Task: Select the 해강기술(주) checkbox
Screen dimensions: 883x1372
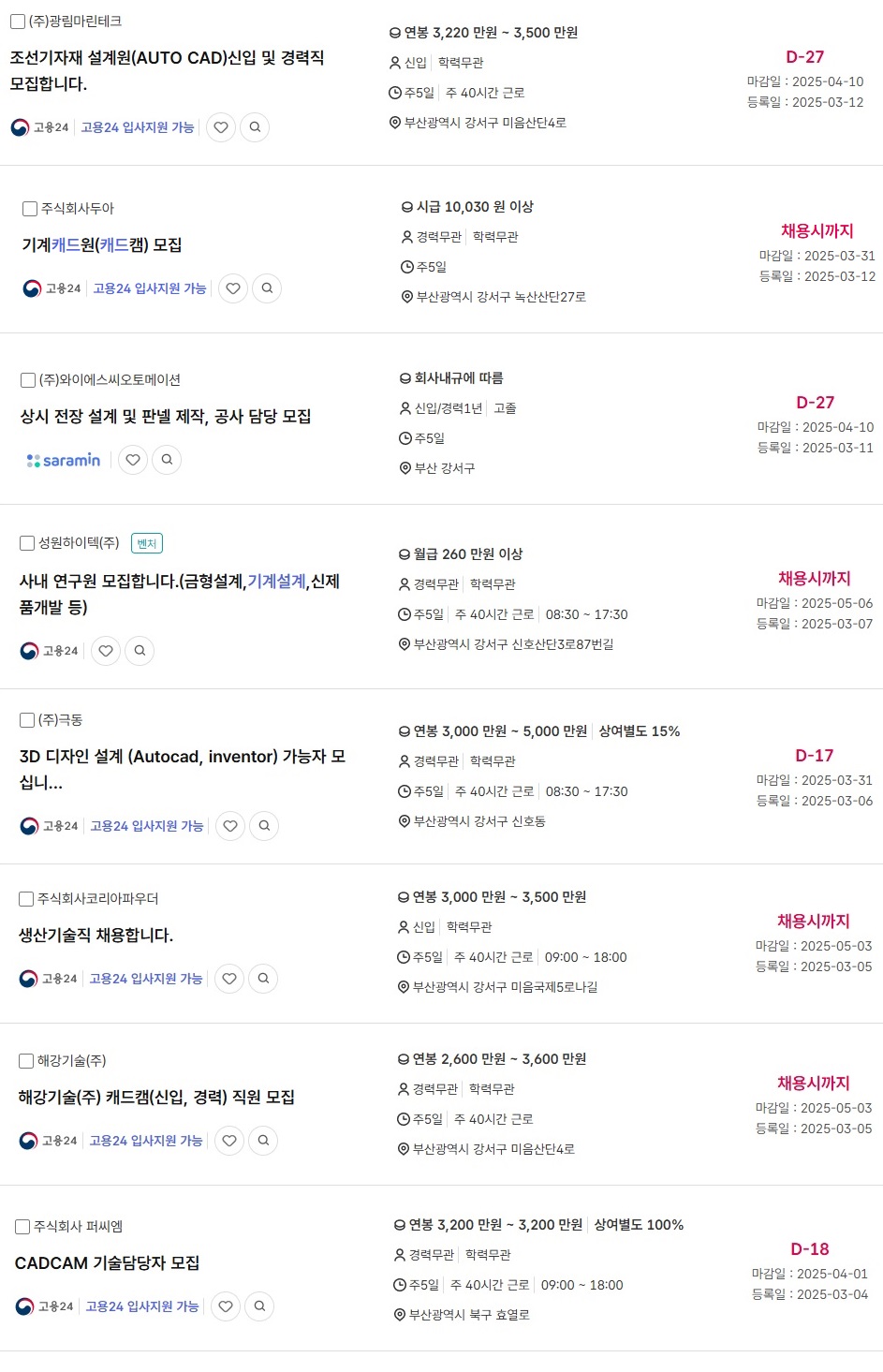Action: 26,1061
